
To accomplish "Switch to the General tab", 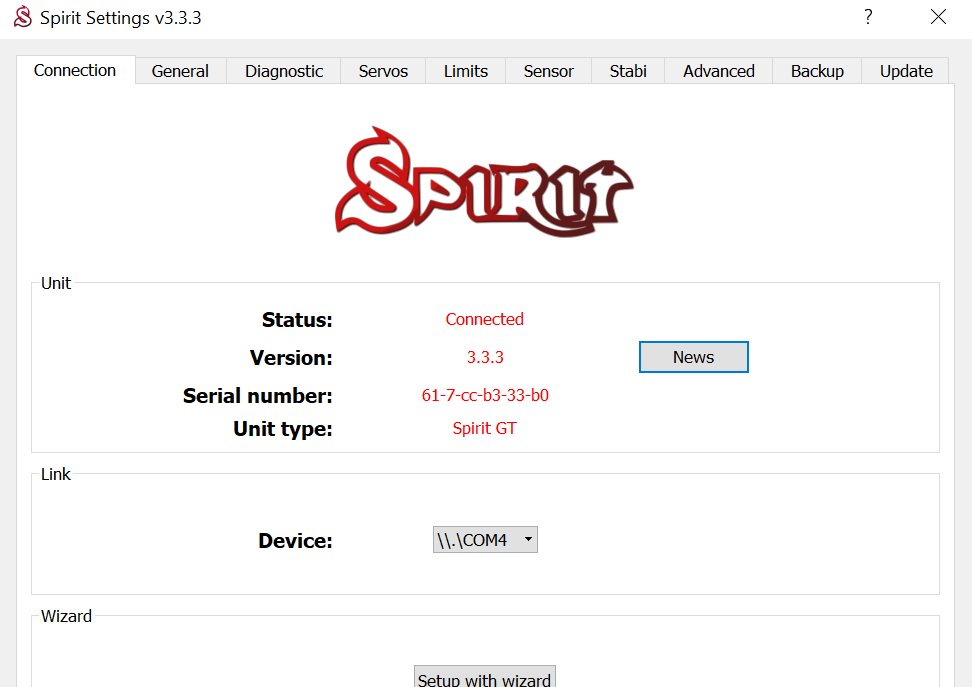I will pyautogui.click(x=180, y=71).
